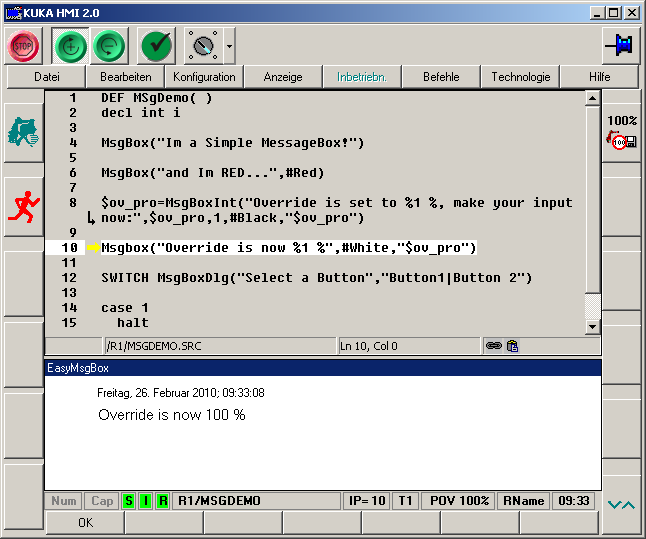Screen dimensions: 646x539
Task: Open the Datei menu
Action: coord(47,77)
